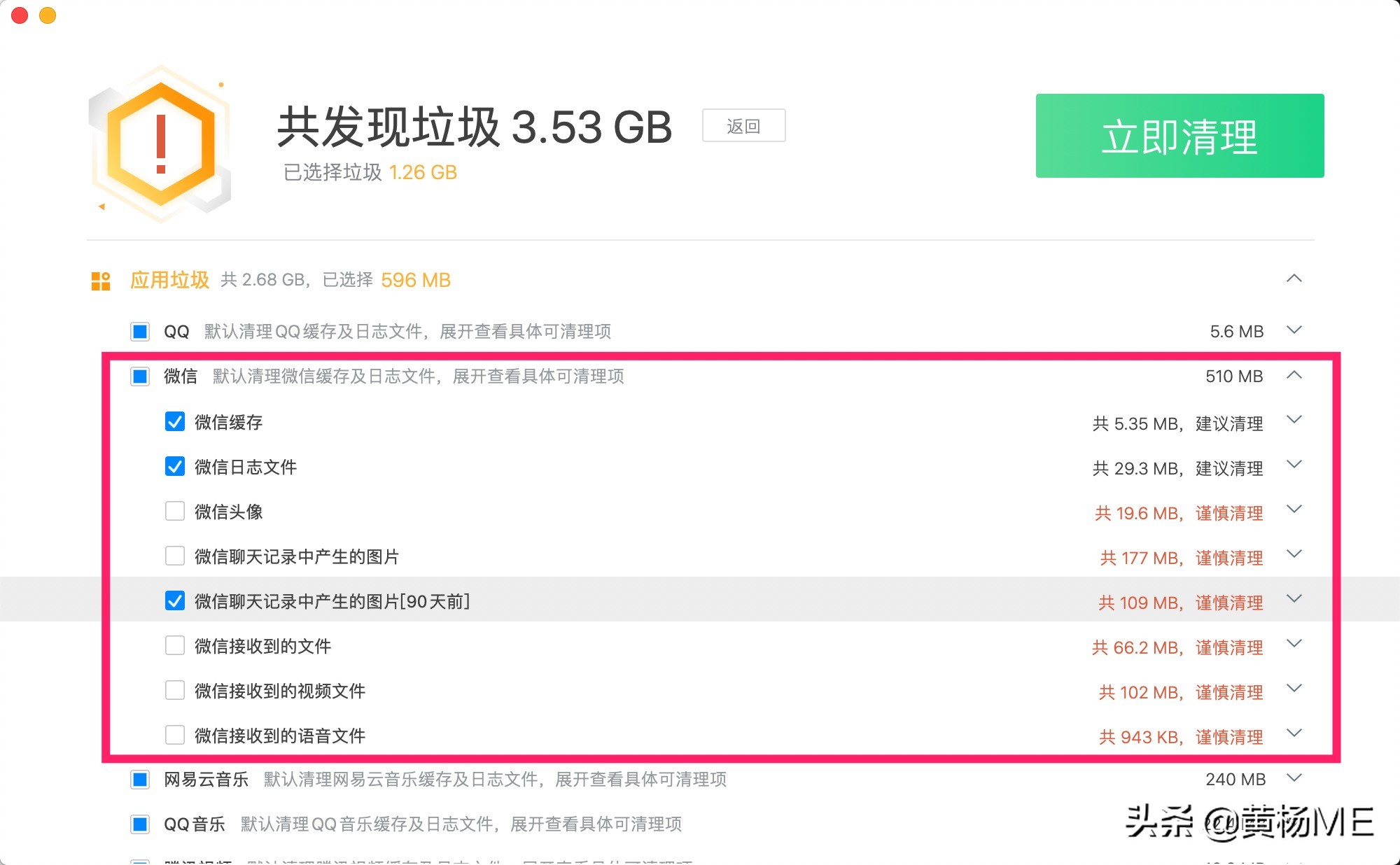The image size is (1400, 865).
Task: Enable the 微信接收到的文件 checkbox
Action: coord(175,646)
